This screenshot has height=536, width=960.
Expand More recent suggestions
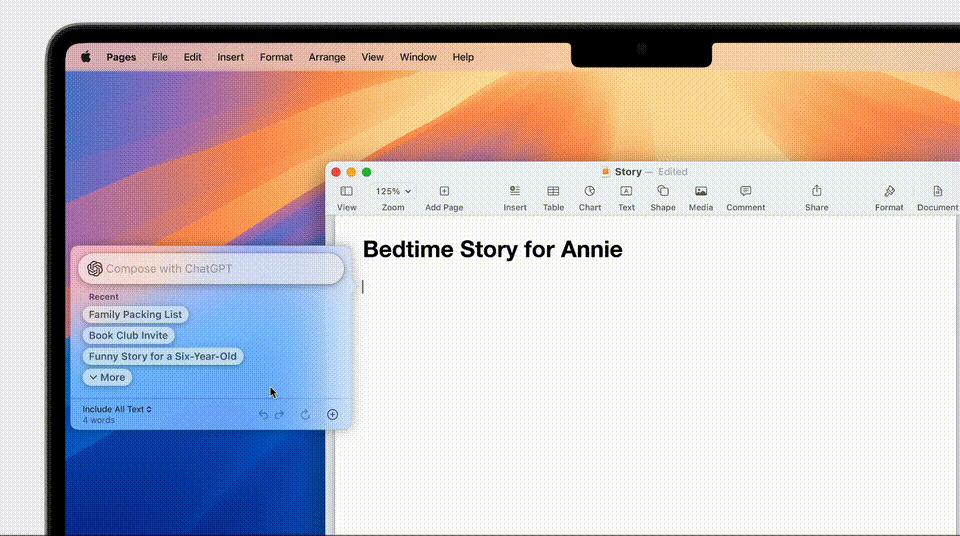coord(107,377)
